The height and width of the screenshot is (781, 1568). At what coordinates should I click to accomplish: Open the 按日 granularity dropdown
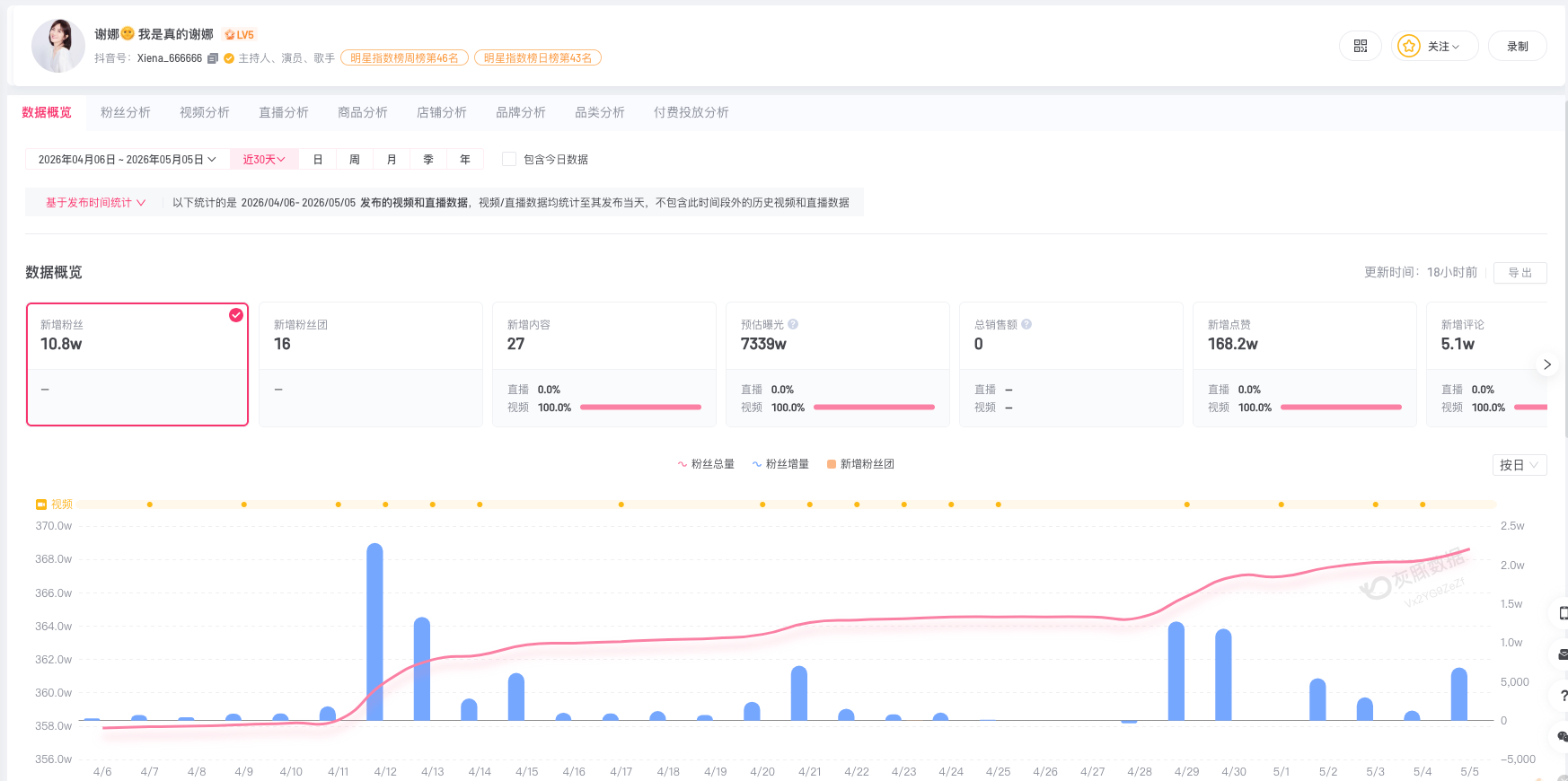point(1520,465)
